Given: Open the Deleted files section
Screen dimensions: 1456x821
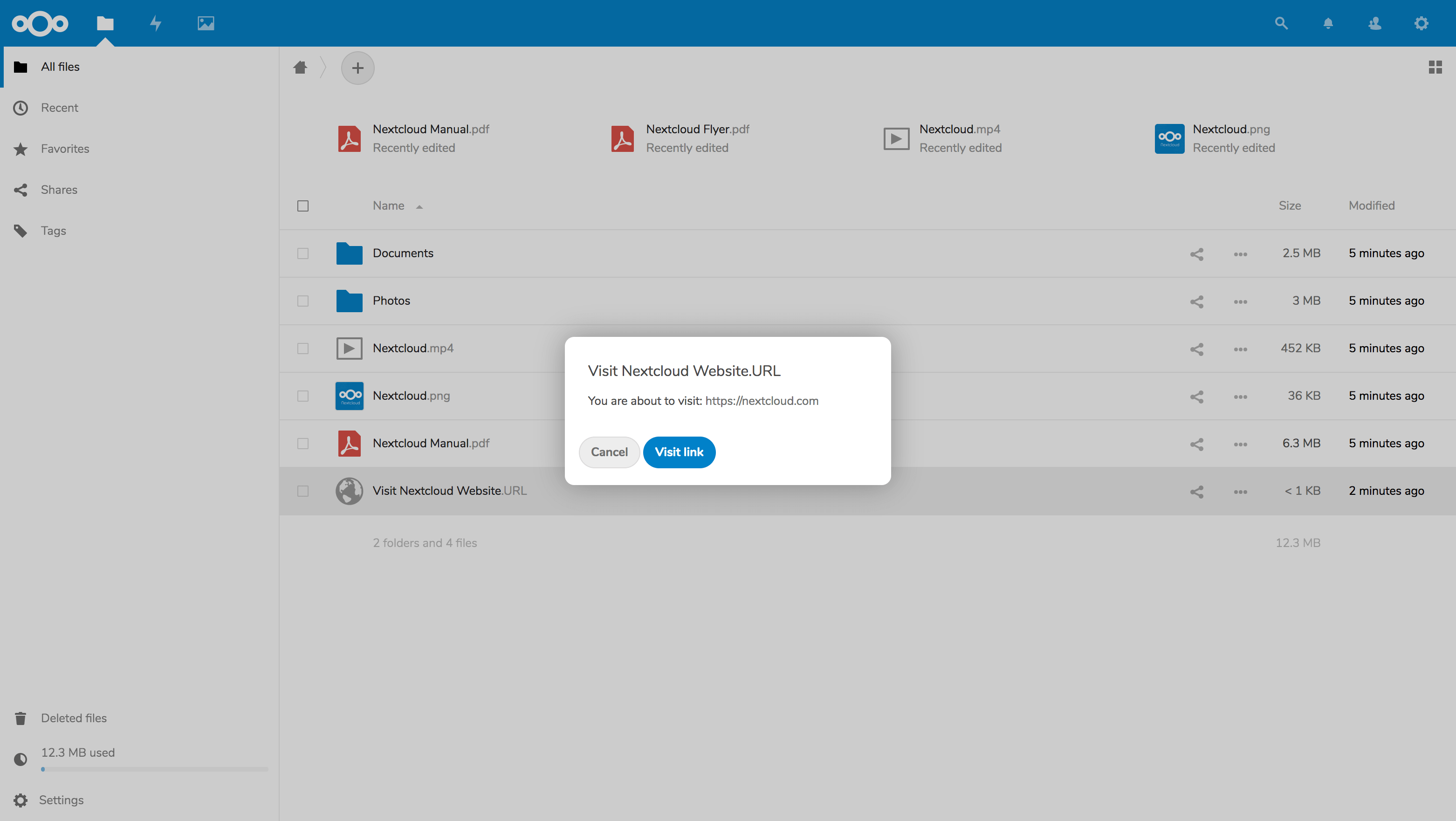Looking at the screenshot, I should 74,718.
